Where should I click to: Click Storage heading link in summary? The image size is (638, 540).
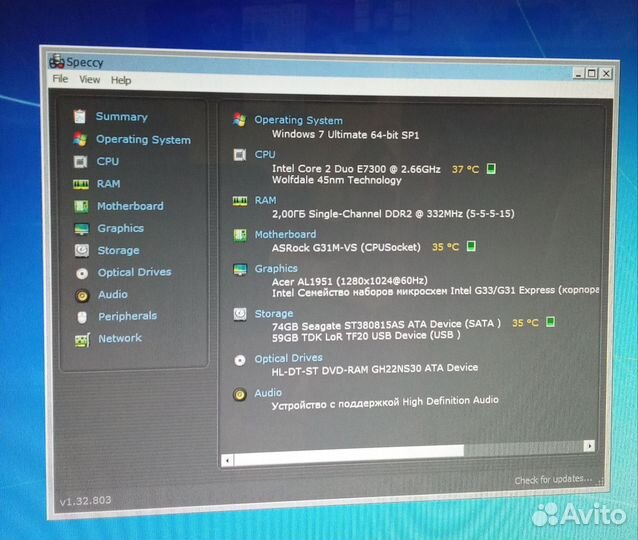click(x=273, y=314)
